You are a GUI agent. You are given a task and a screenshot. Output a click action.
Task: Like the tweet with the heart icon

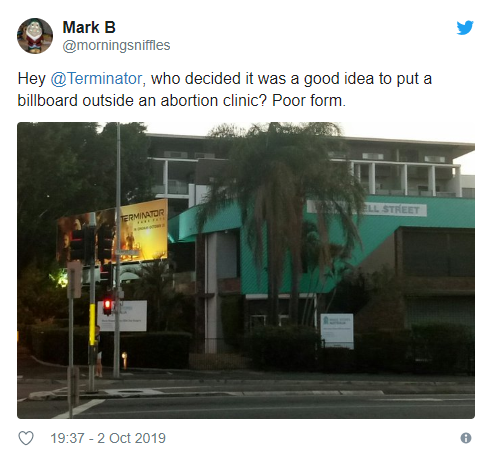(26, 438)
